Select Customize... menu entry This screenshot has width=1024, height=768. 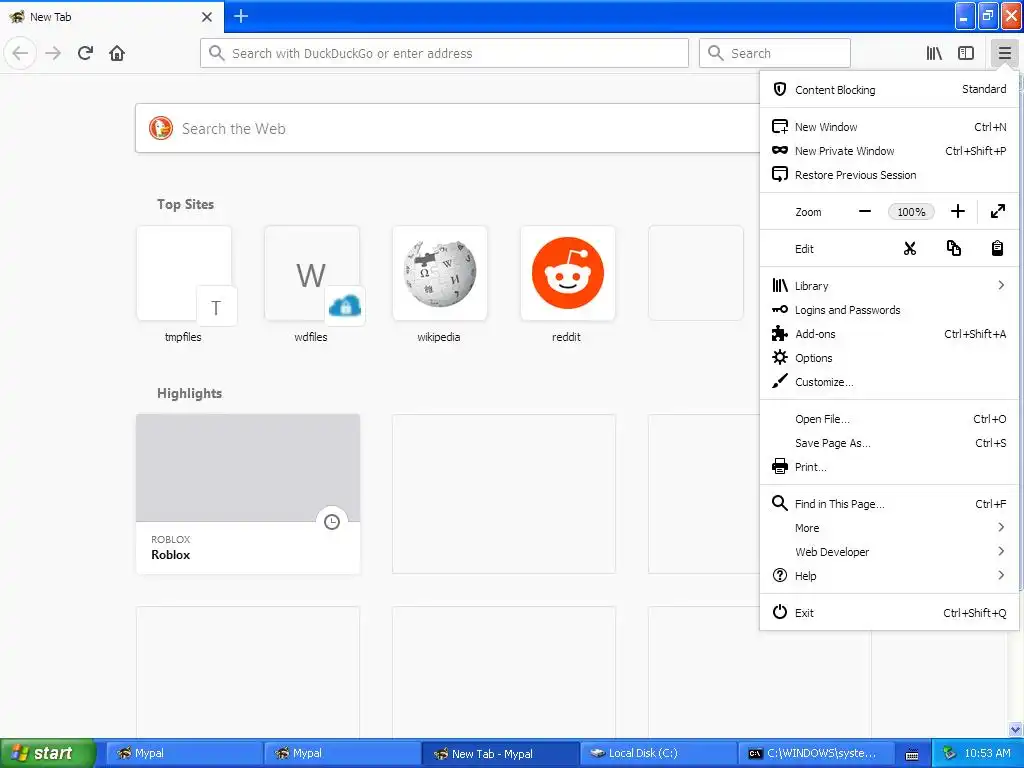pos(889,382)
